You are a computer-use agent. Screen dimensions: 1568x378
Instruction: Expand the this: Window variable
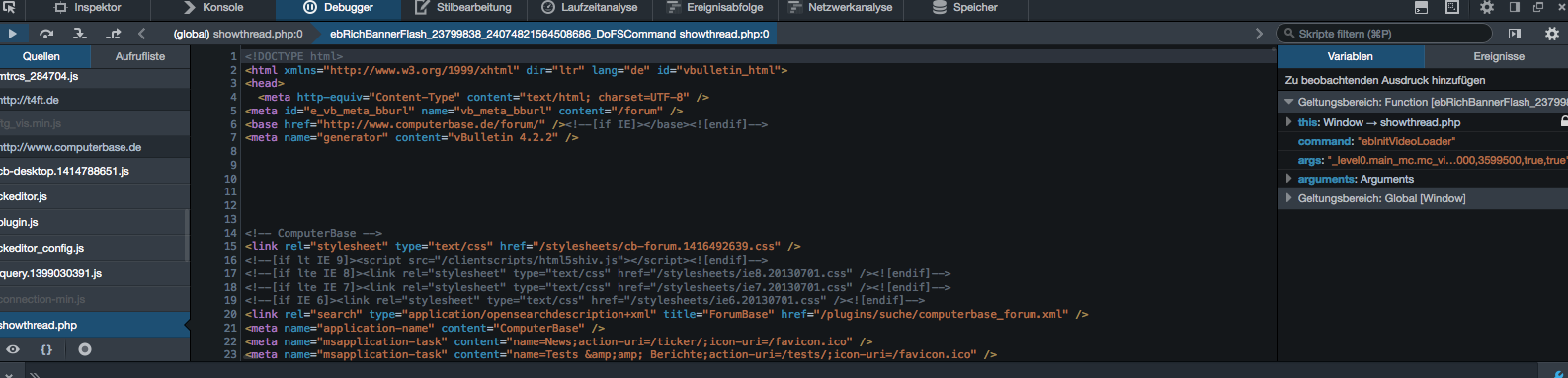1288,122
